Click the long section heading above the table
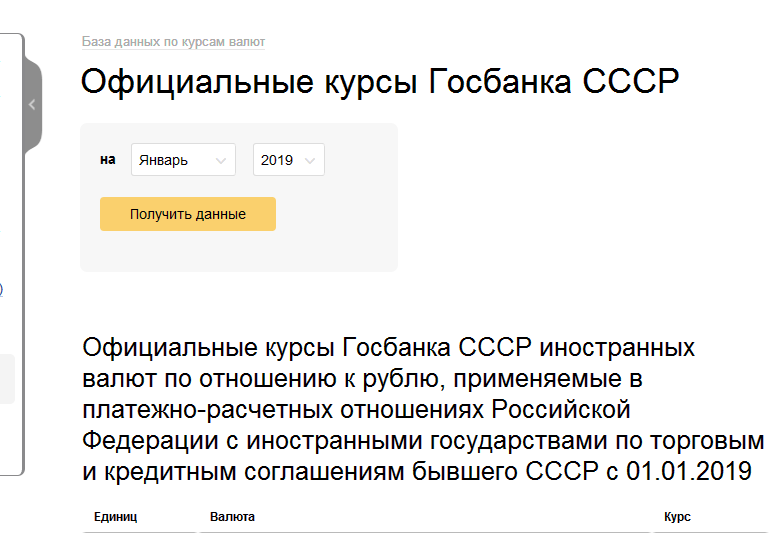Viewport: 774px width, 539px height. pos(420,410)
